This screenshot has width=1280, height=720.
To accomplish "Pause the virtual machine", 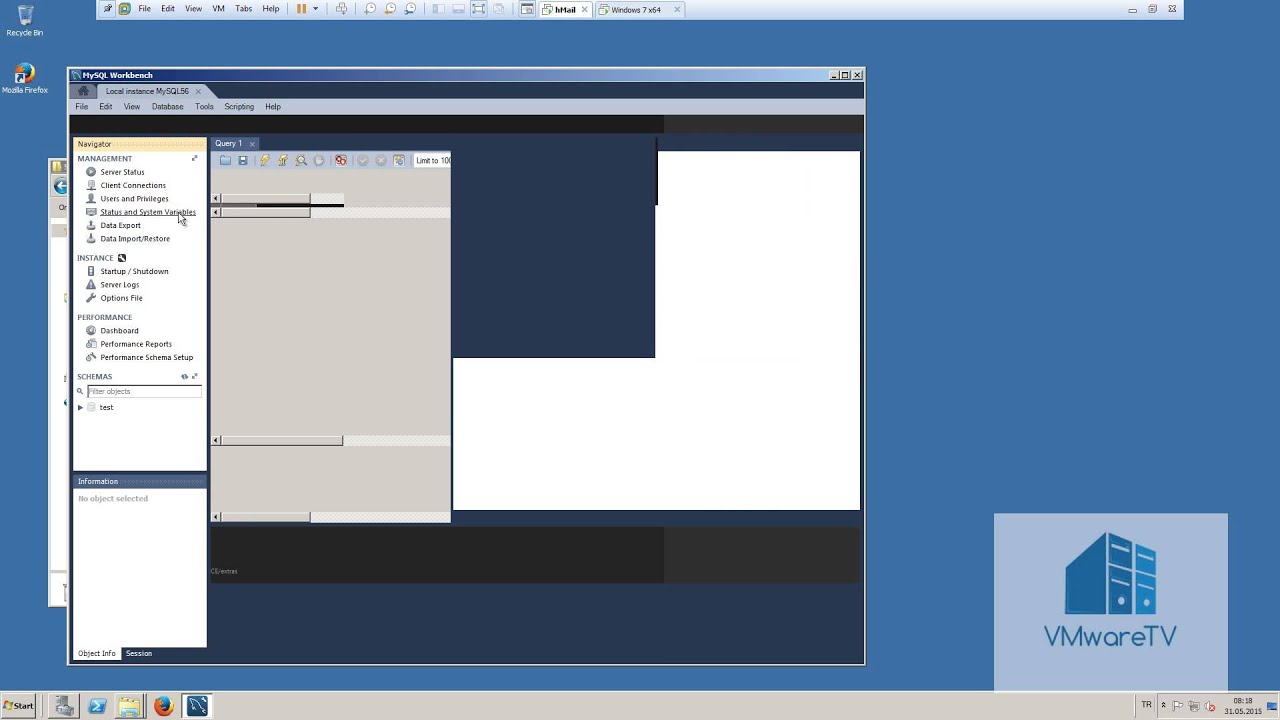I will point(301,9).
